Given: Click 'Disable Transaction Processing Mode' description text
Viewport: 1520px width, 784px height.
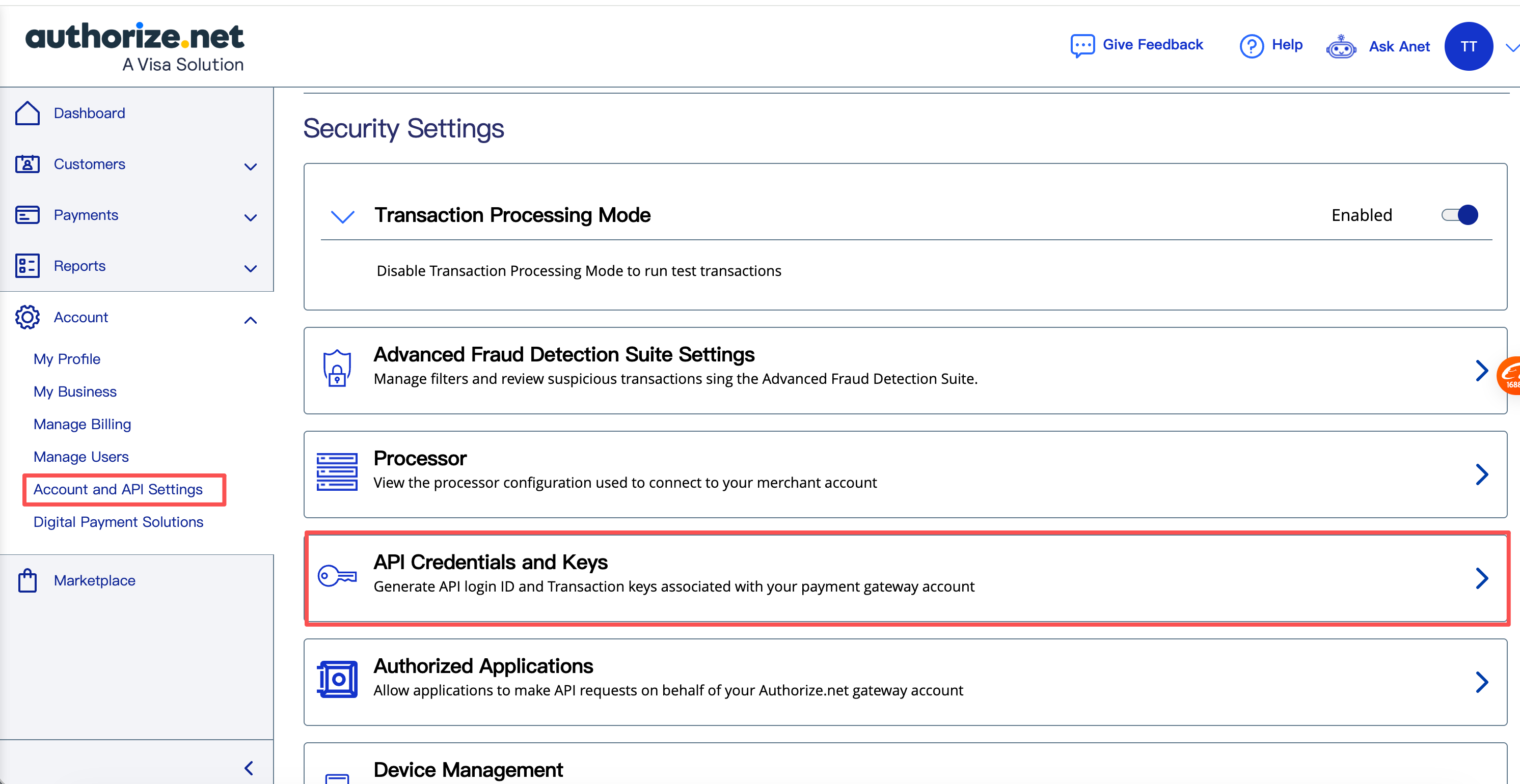Looking at the screenshot, I should point(579,271).
